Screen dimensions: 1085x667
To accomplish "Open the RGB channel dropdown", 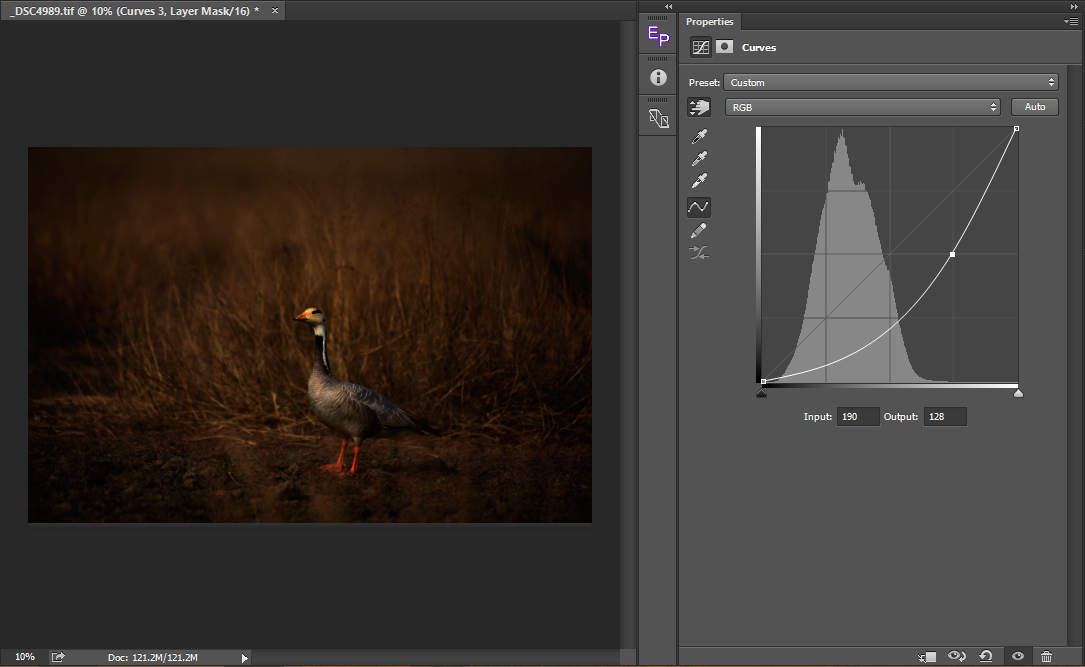I will (x=862, y=107).
